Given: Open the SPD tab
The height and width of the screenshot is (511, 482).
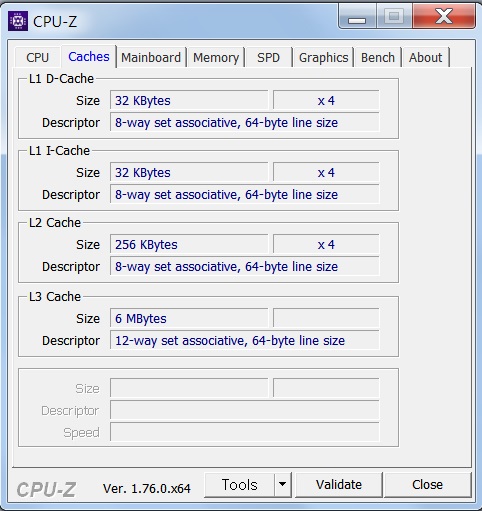Looking at the screenshot, I should coord(268,57).
